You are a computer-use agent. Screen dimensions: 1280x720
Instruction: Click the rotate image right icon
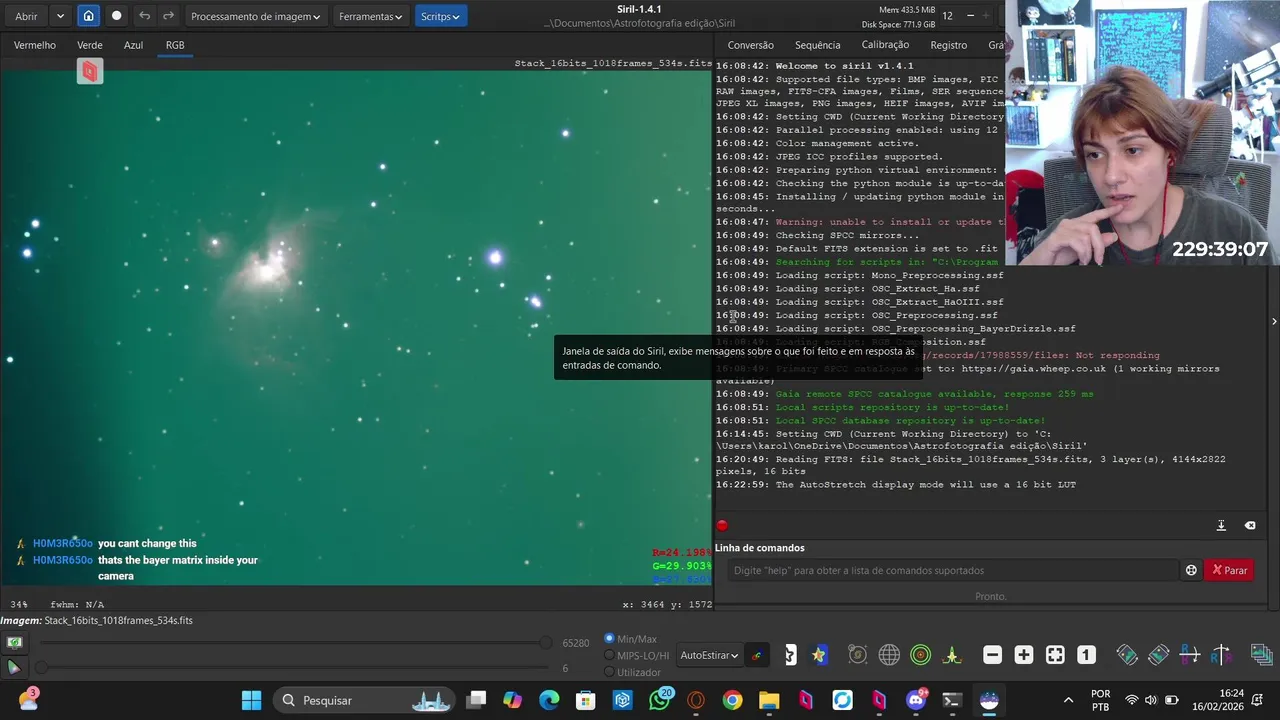pos(1158,655)
